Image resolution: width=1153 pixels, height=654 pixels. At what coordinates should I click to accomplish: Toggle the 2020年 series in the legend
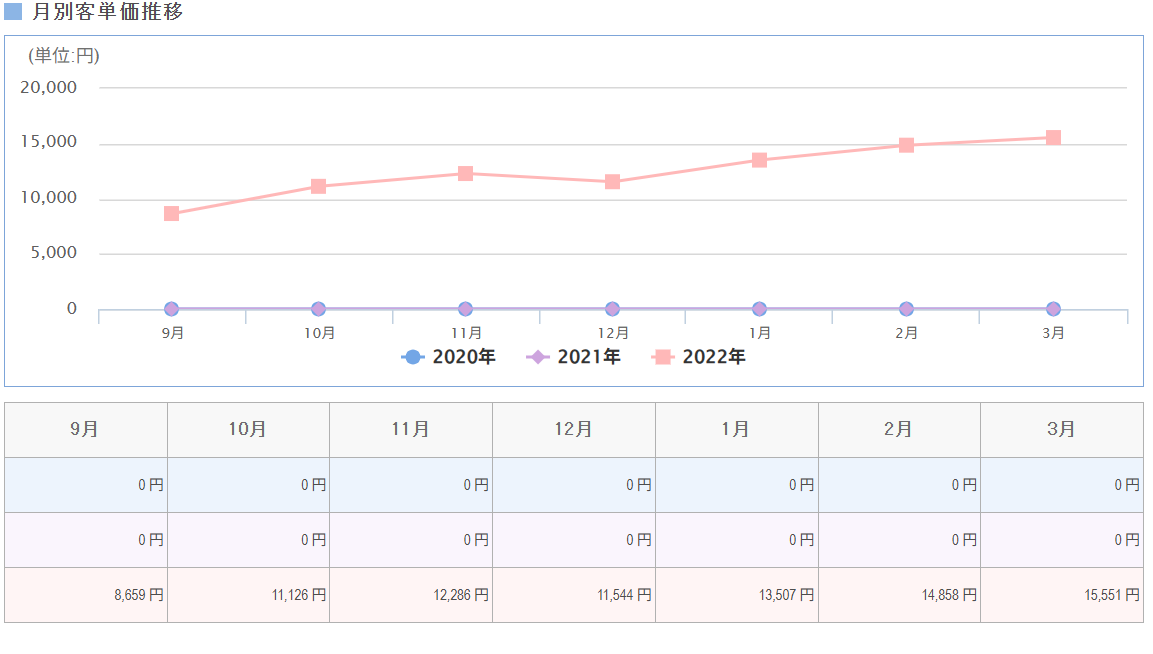[448, 357]
